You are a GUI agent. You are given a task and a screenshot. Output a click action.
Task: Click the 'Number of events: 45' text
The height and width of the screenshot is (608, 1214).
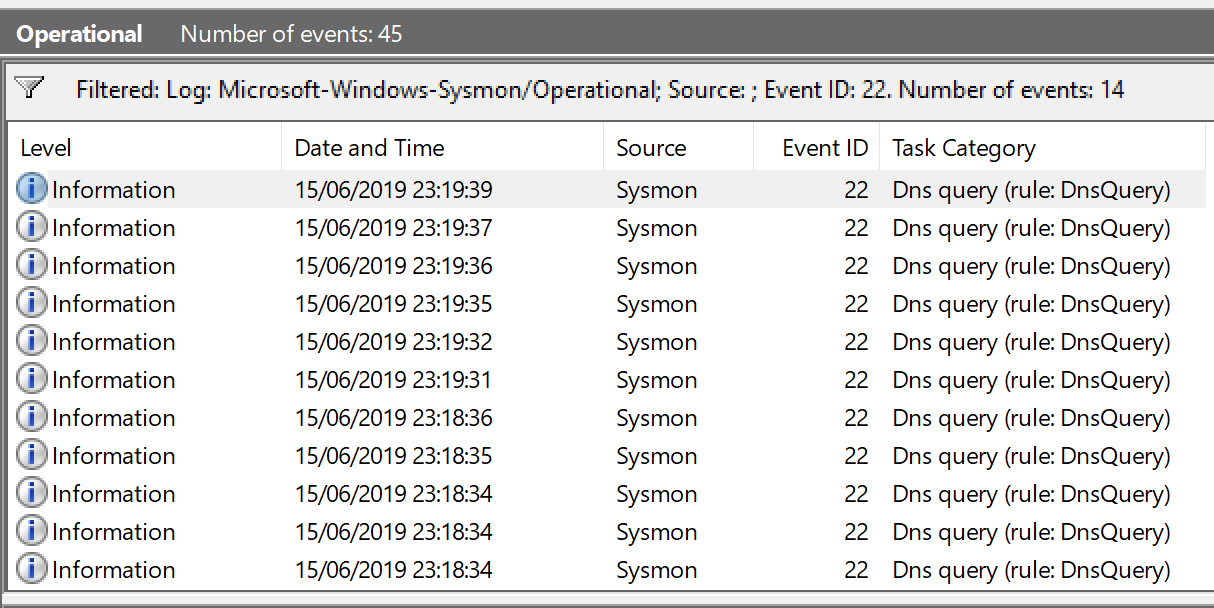click(291, 34)
